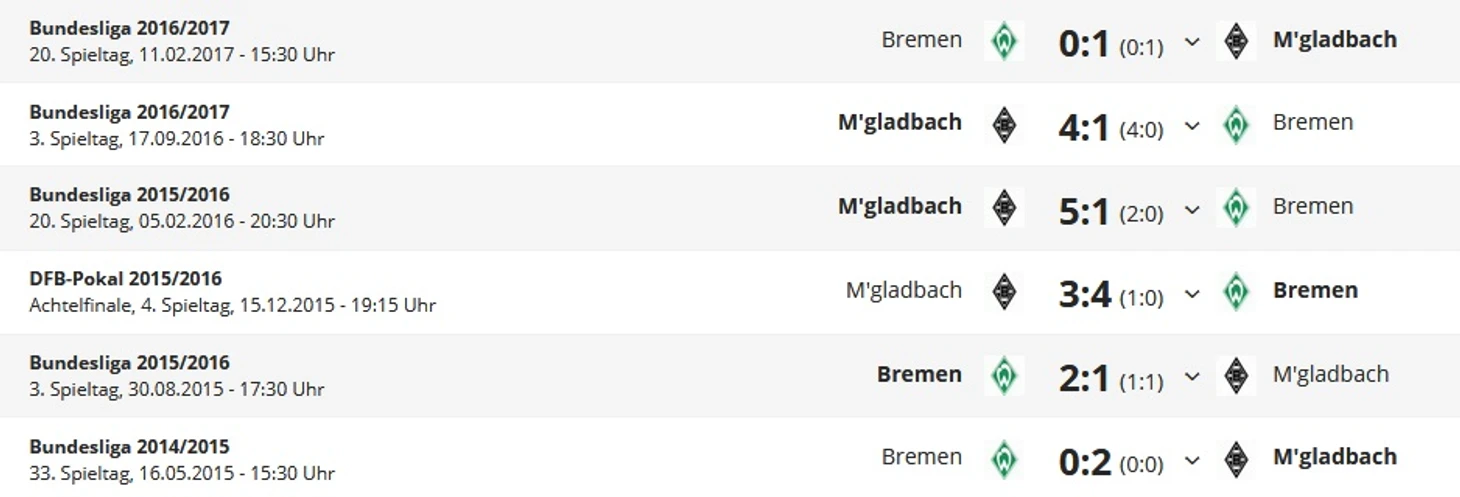Click Bremen crest in 0:1 match row
Viewport: 1460px width, 497px height.
coord(1004,41)
